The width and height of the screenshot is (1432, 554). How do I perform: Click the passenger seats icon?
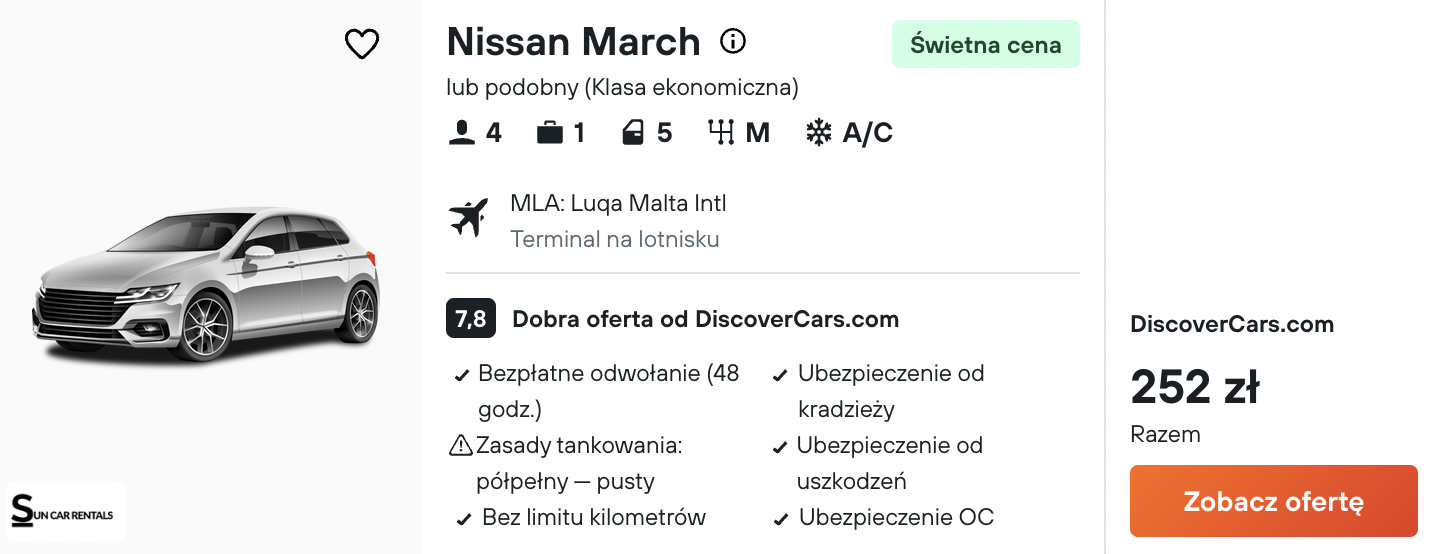click(462, 133)
